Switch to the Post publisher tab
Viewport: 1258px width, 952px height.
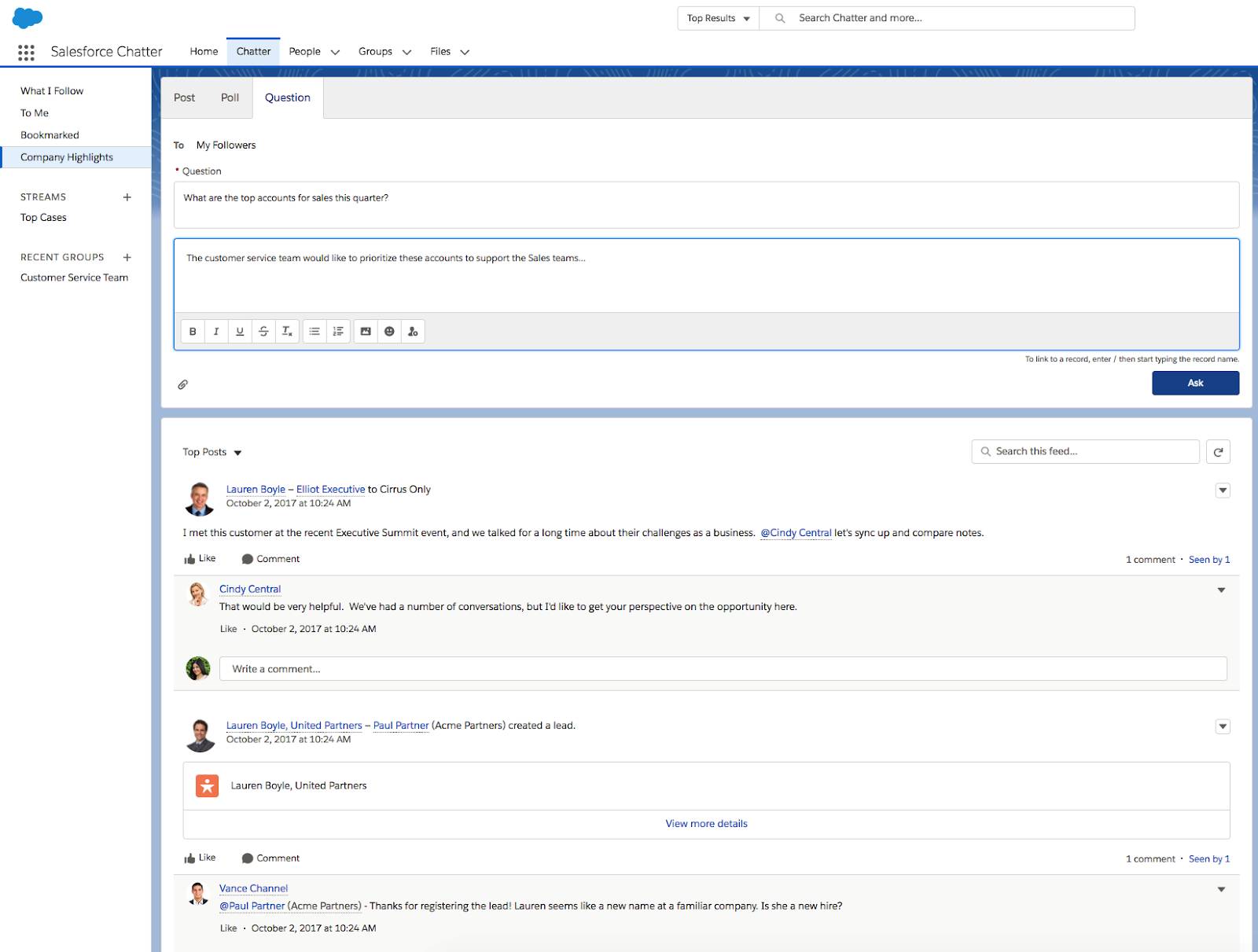pos(185,97)
